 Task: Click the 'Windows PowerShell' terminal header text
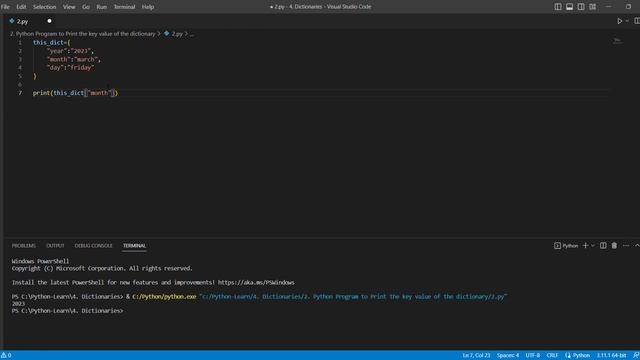click(40, 261)
